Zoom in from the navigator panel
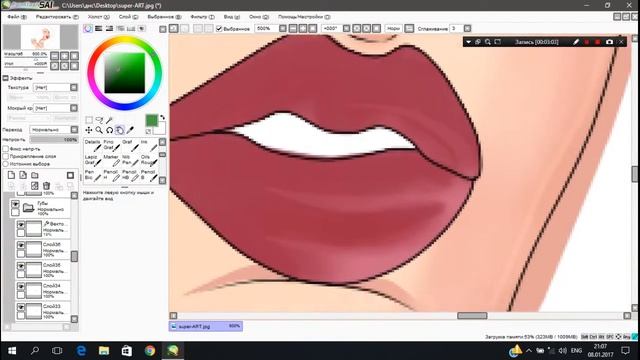Screen dimensions: 640x360 click(x=64, y=56)
